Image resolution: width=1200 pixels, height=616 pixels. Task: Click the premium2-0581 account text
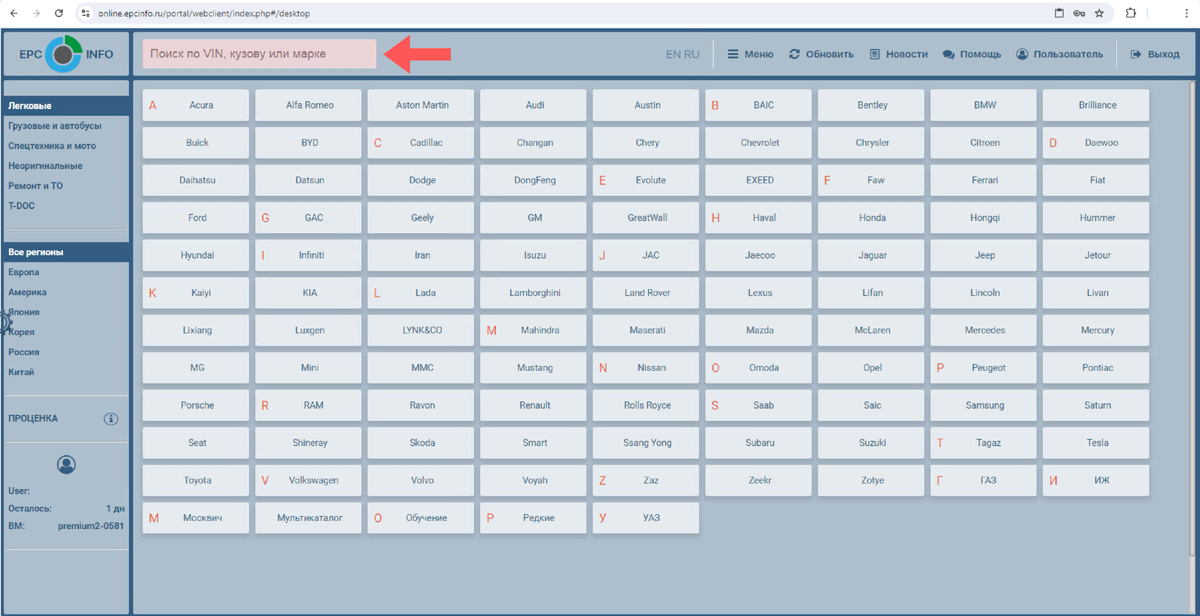[91, 526]
